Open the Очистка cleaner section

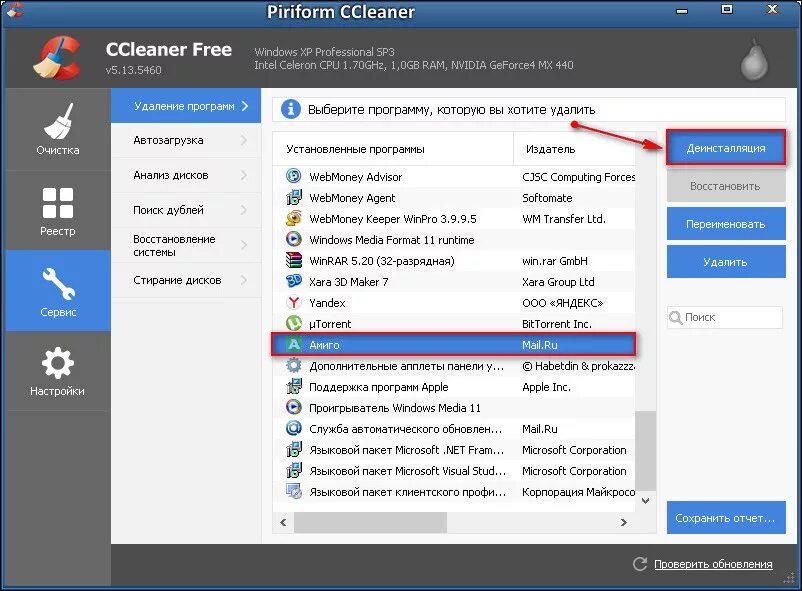[58, 129]
